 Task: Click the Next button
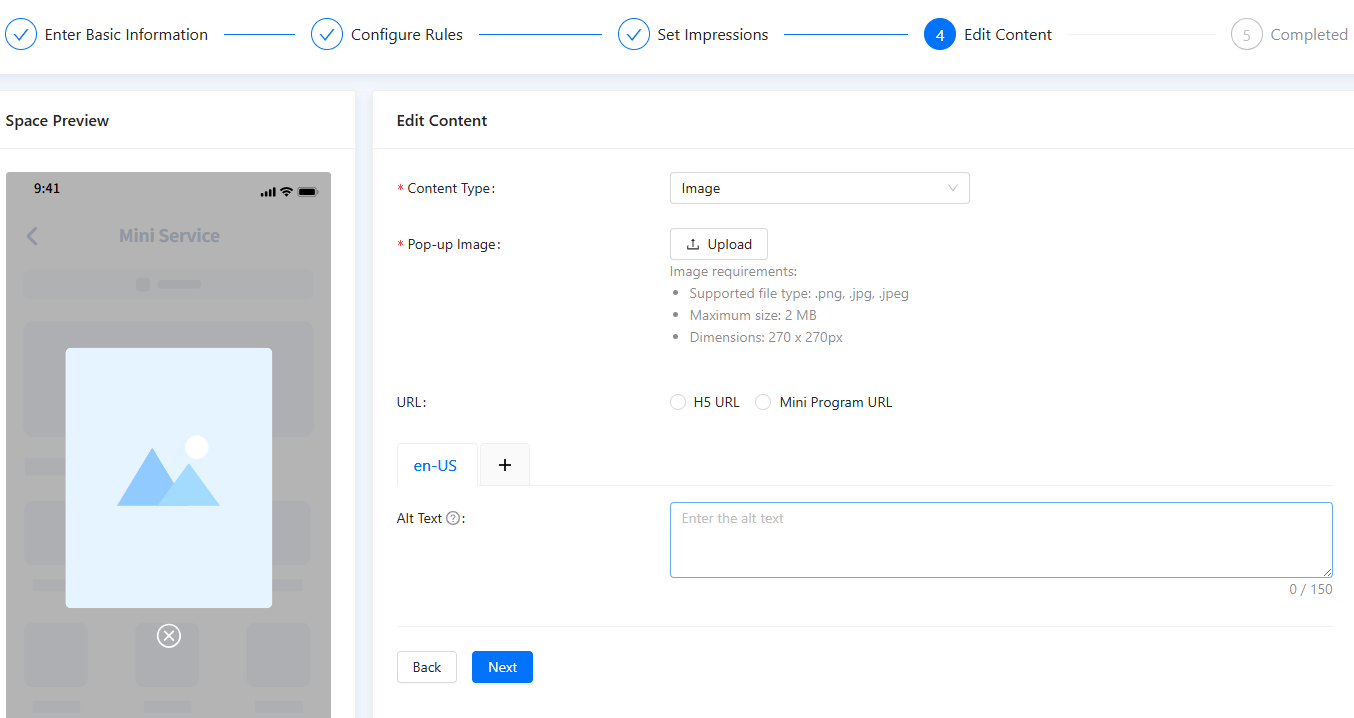502,667
